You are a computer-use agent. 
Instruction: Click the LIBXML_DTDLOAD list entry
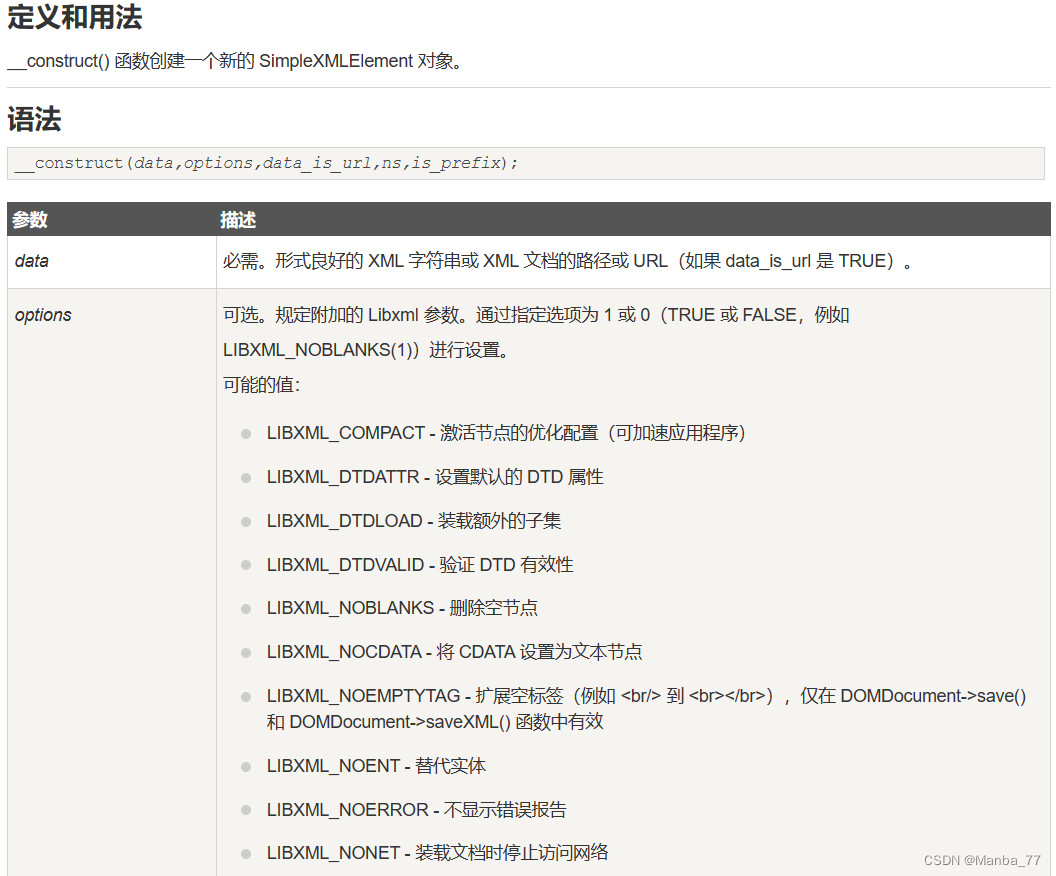click(x=414, y=520)
